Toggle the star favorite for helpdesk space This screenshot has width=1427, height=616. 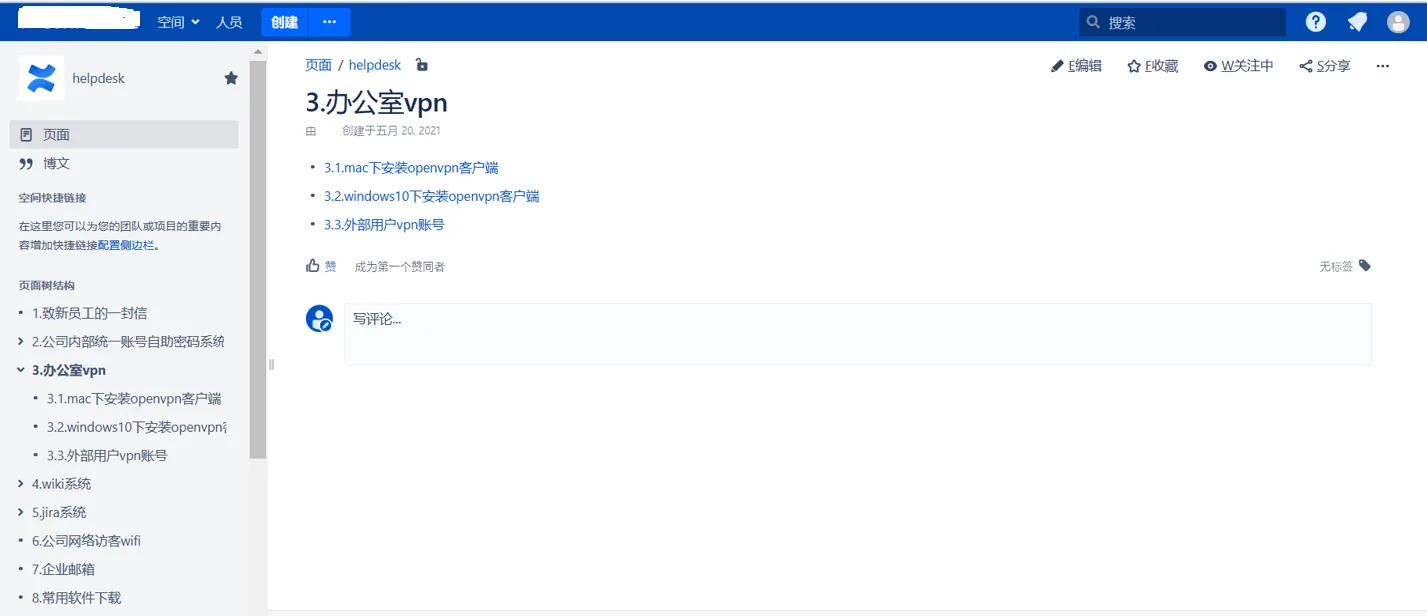(231, 78)
